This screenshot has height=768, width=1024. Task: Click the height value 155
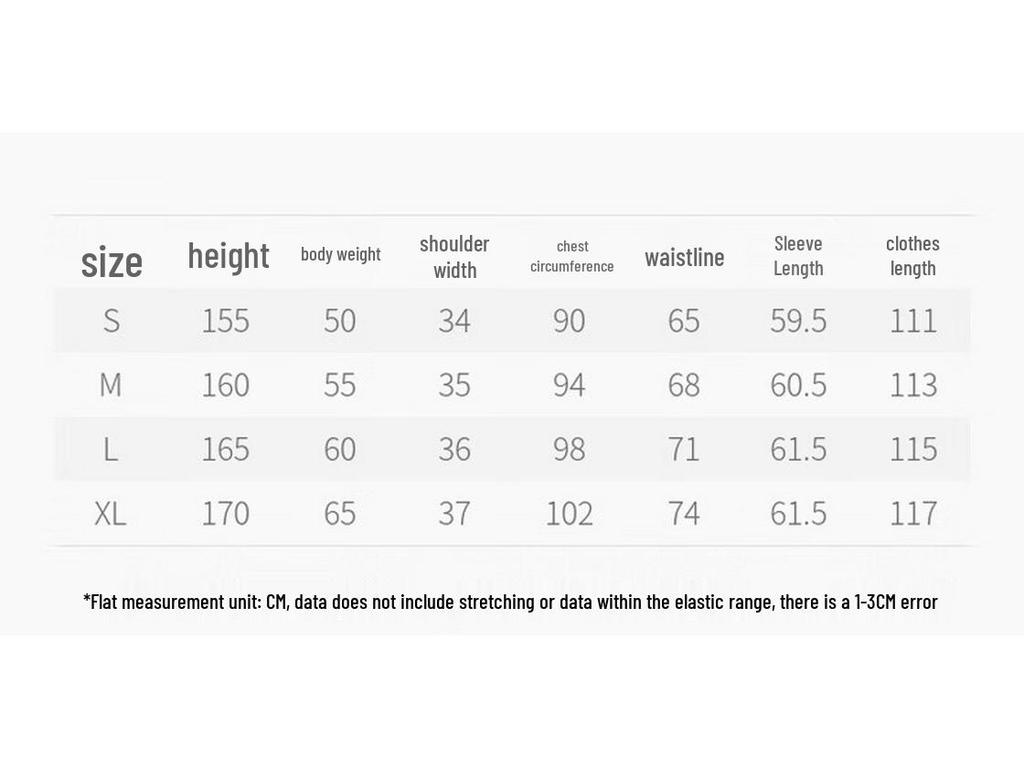click(225, 321)
